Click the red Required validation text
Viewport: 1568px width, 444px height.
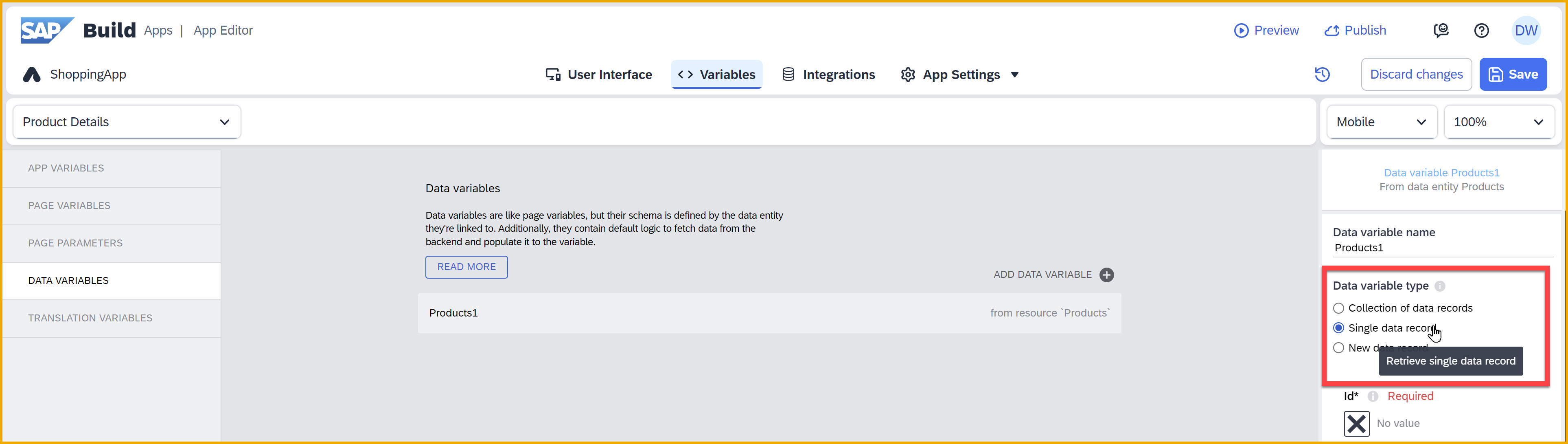tap(1410, 396)
